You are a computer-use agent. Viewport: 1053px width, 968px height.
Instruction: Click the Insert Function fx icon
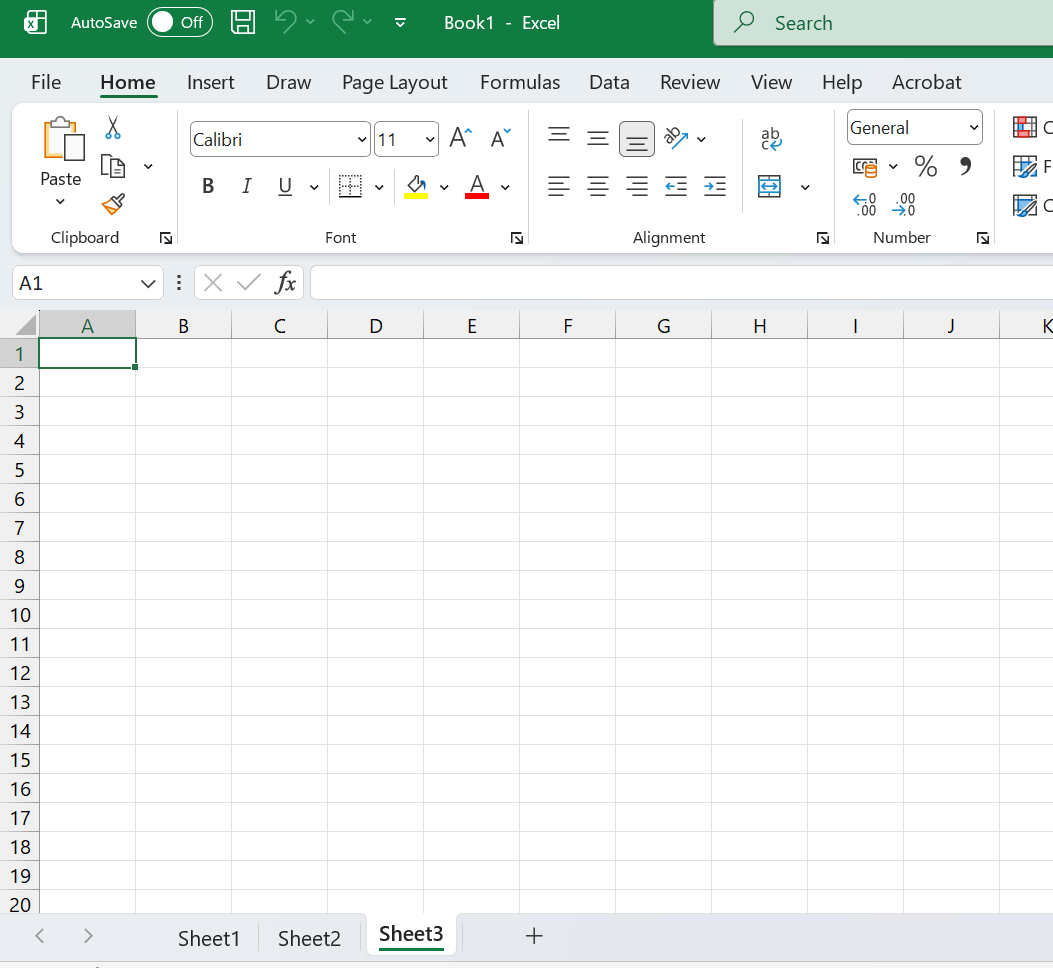click(285, 283)
